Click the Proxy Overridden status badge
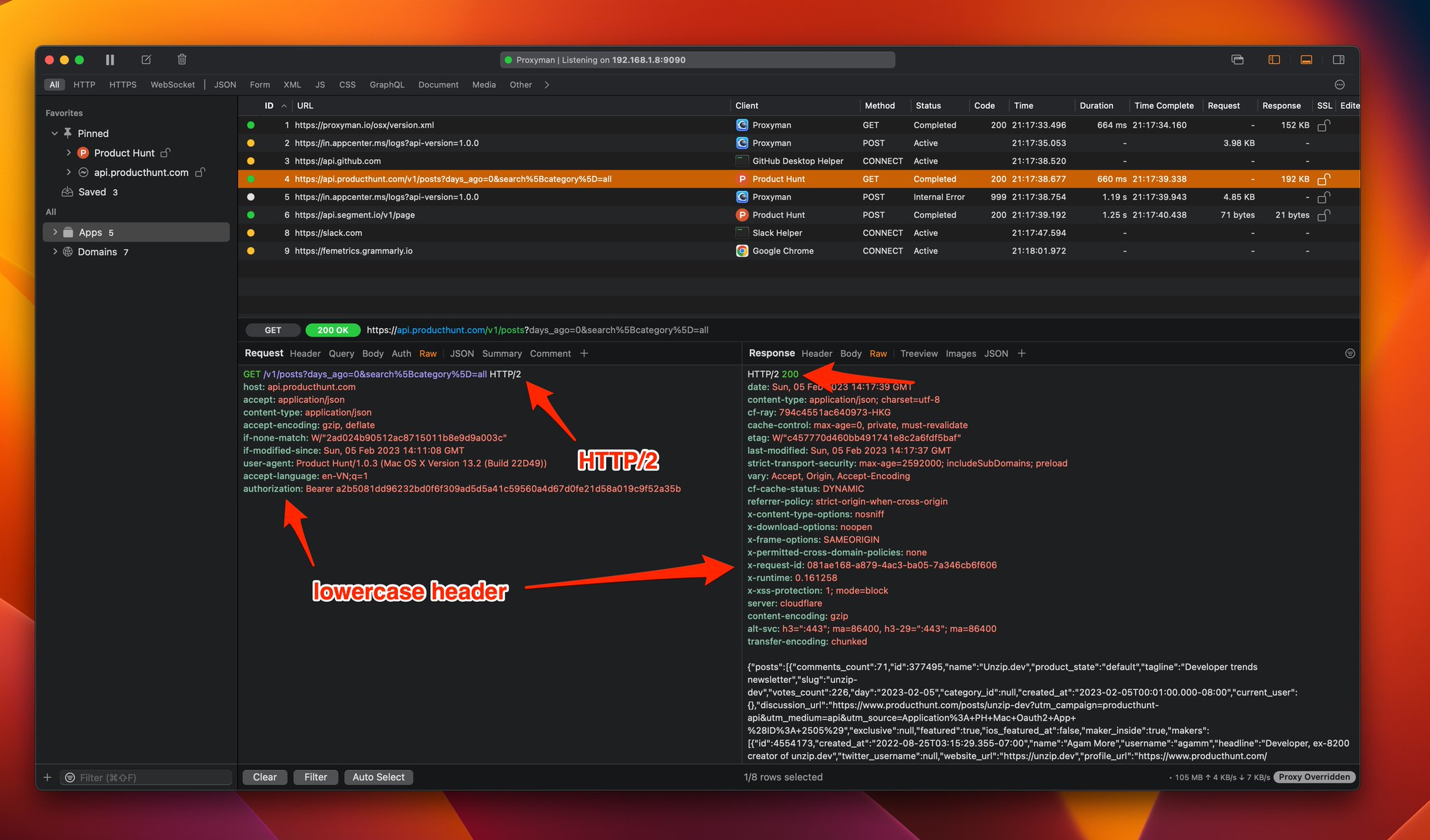Viewport: 1430px width, 840px height. click(x=1314, y=777)
